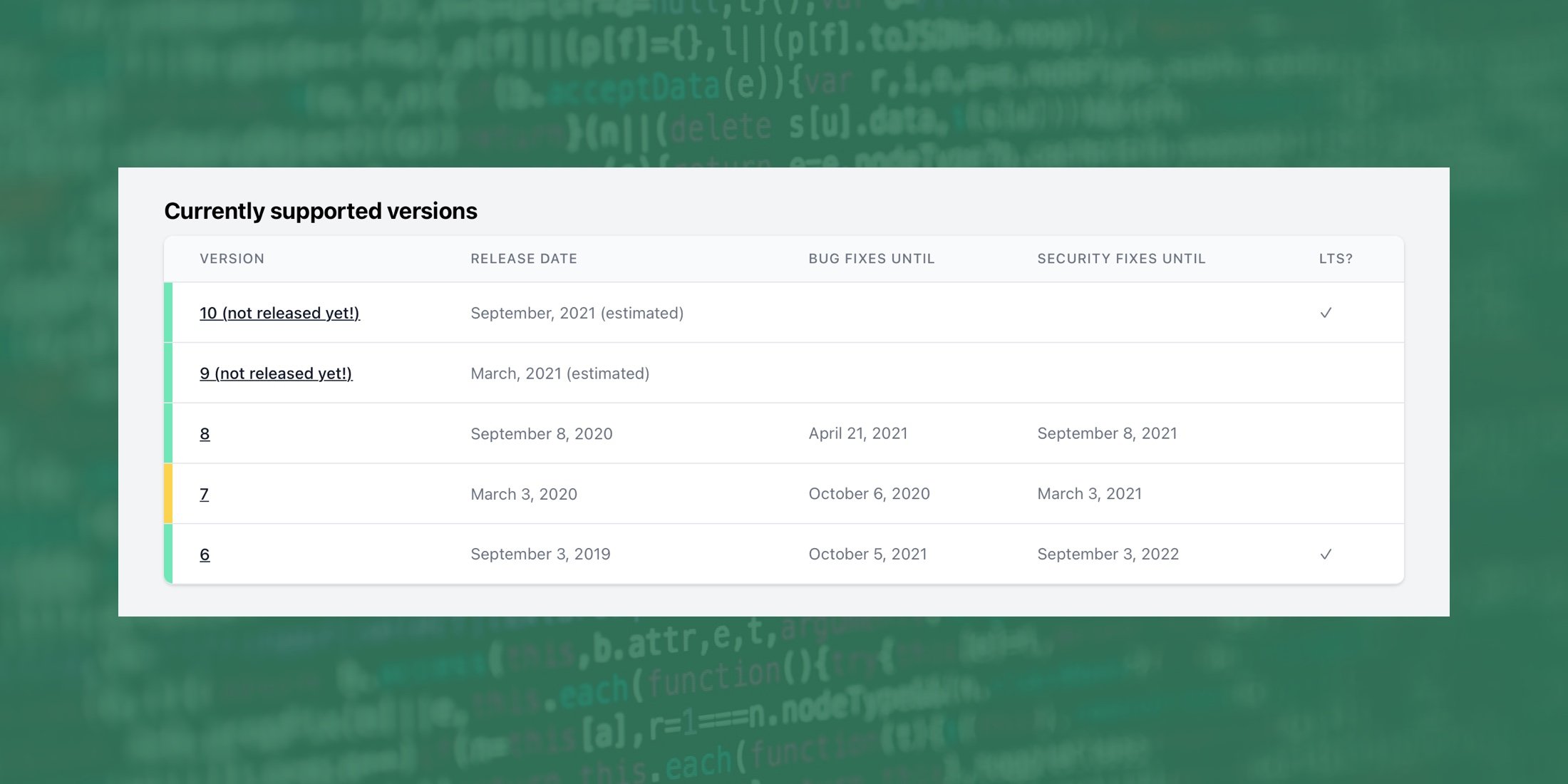Click the BUG FIXES UNTIL column header
Image resolution: width=1568 pixels, height=784 pixels.
pos(871,258)
